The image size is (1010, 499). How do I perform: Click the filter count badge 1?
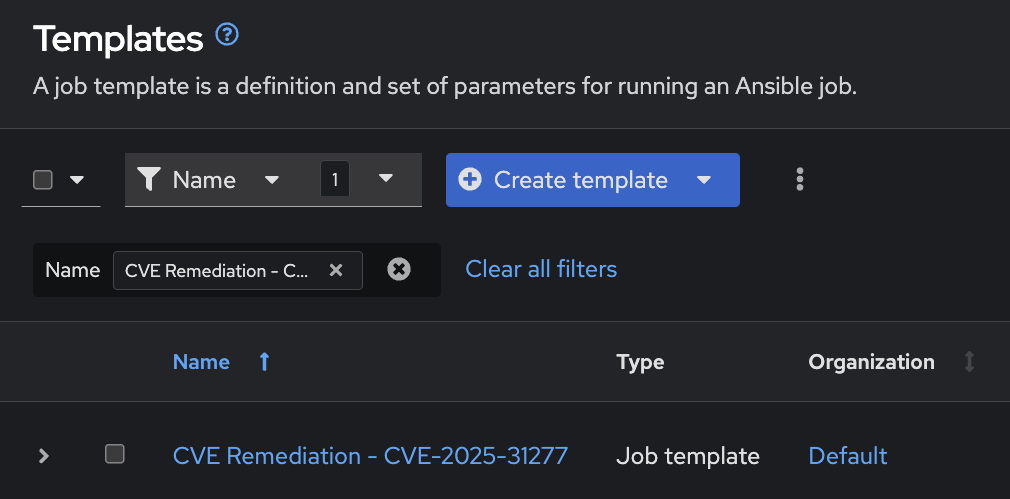(335, 180)
